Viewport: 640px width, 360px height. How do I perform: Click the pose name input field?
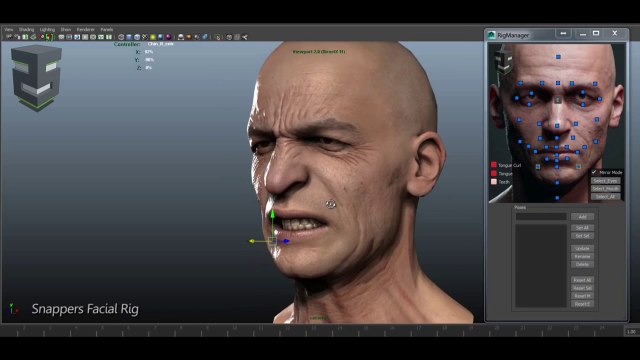[541, 217]
